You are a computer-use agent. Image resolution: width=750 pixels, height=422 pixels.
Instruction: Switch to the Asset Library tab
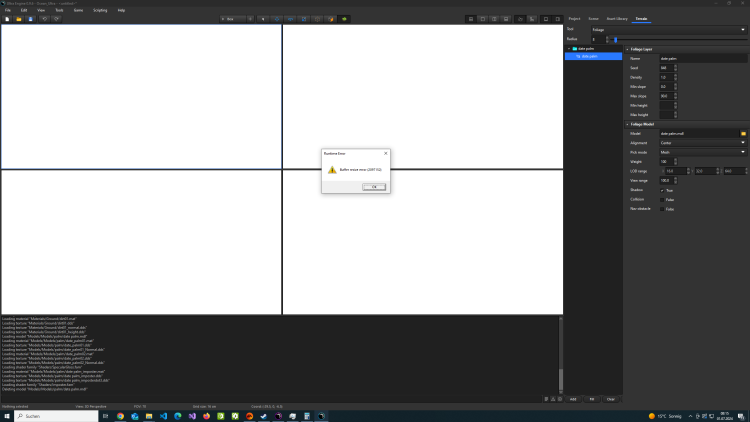click(x=617, y=19)
